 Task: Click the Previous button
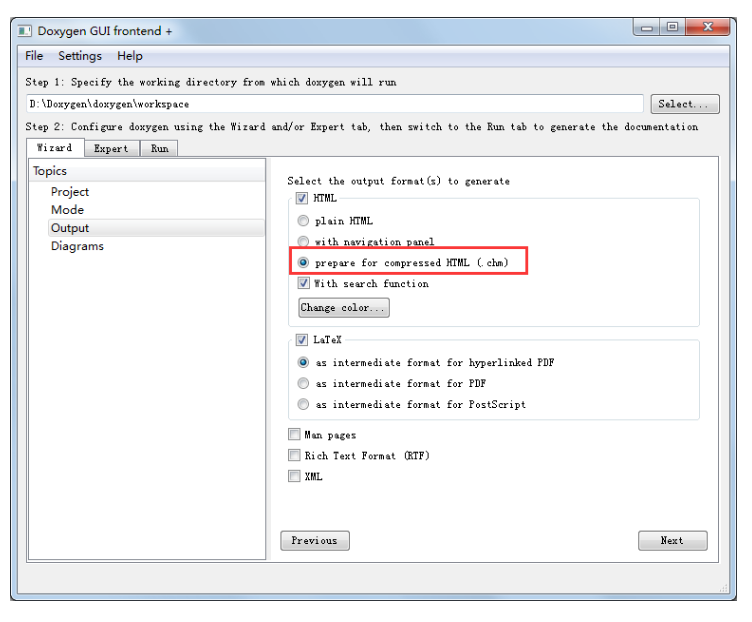(315, 541)
